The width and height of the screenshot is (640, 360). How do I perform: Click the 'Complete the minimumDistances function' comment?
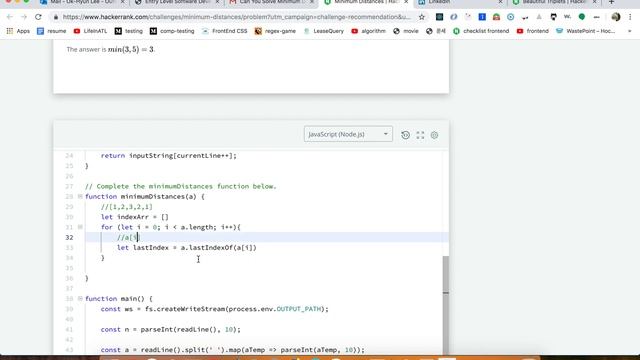(x=181, y=187)
